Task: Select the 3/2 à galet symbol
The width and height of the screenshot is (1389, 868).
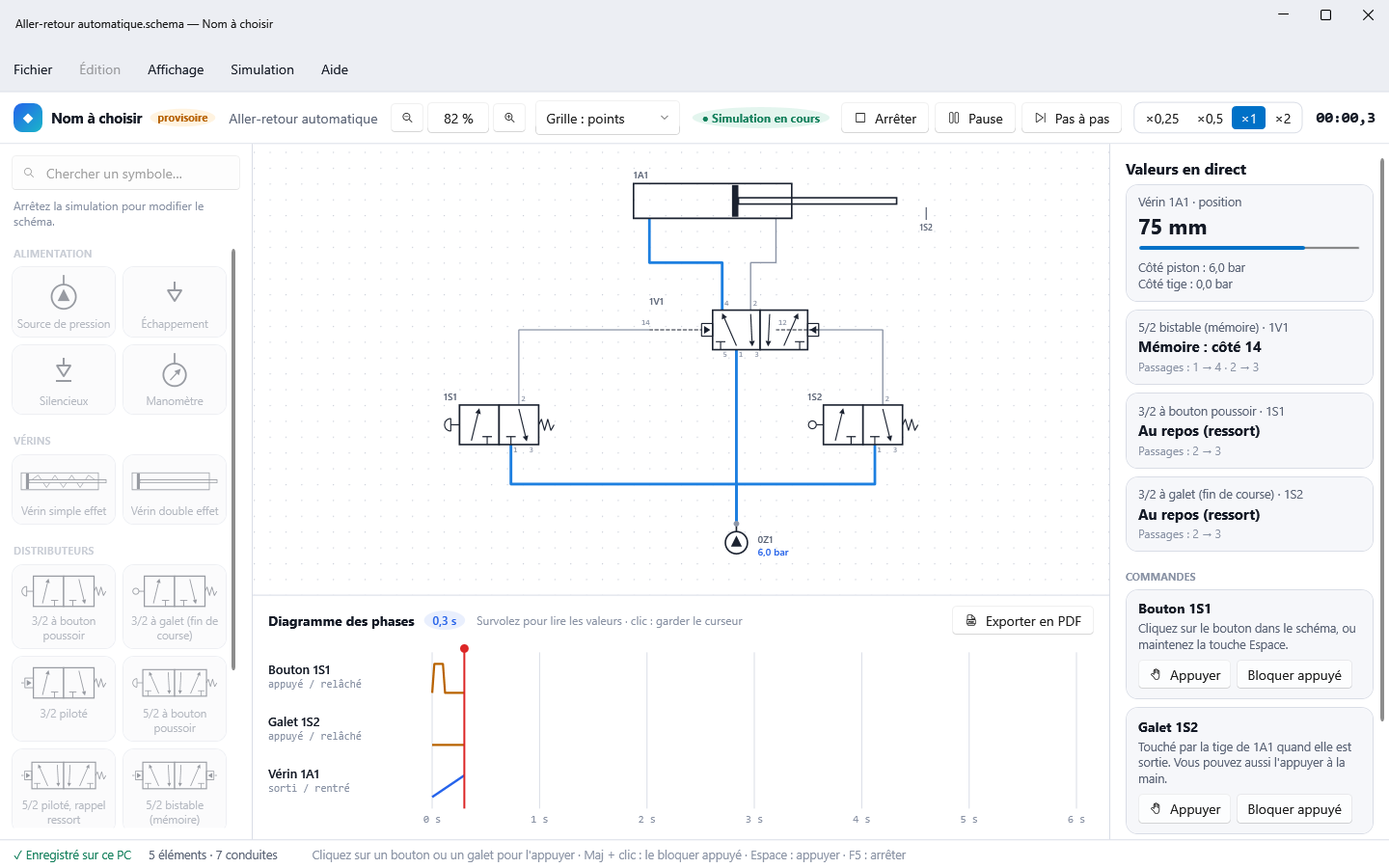Action: (175, 606)
